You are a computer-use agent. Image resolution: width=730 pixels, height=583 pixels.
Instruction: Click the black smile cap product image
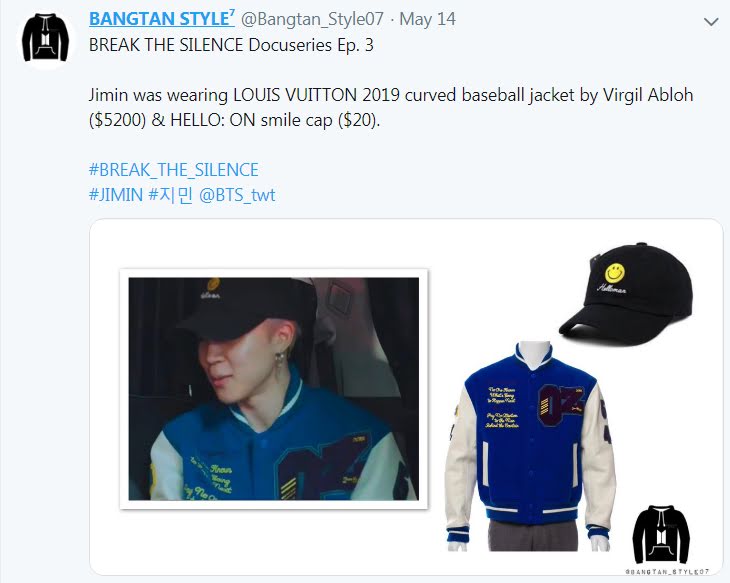point(627,293)
